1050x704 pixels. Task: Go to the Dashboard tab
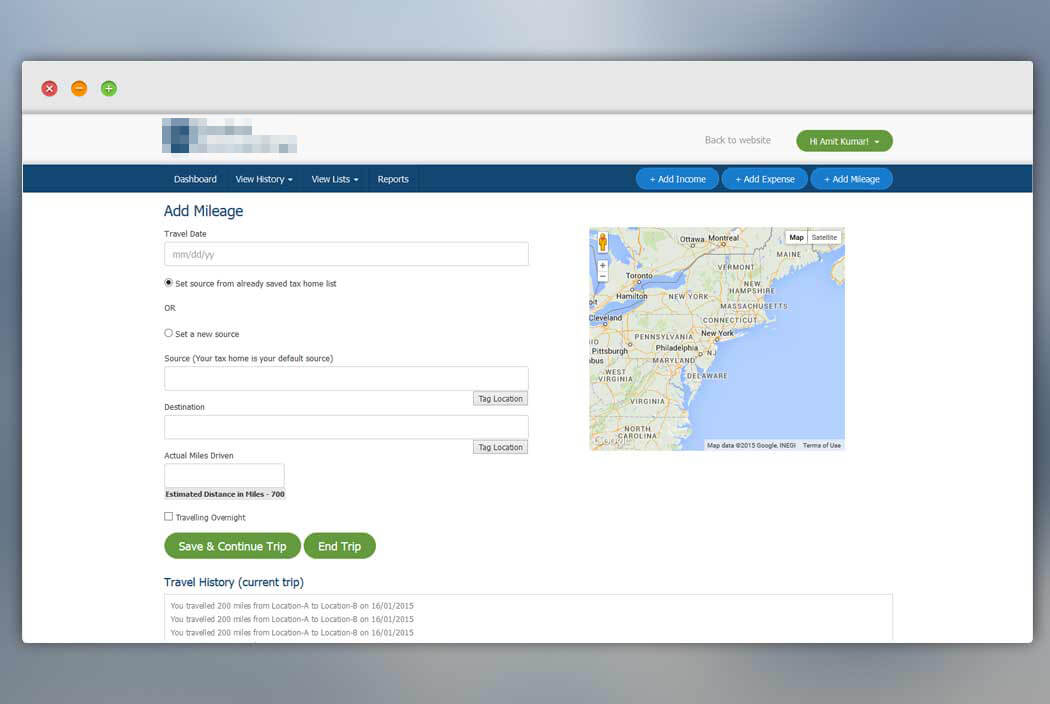click(195, 180)
